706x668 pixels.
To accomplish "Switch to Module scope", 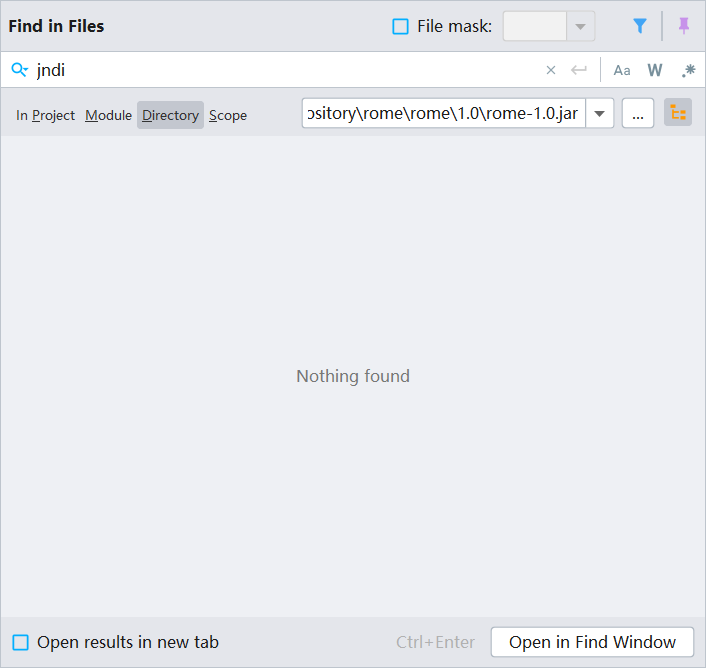I will pyautogui.click(x=108, y=115).
